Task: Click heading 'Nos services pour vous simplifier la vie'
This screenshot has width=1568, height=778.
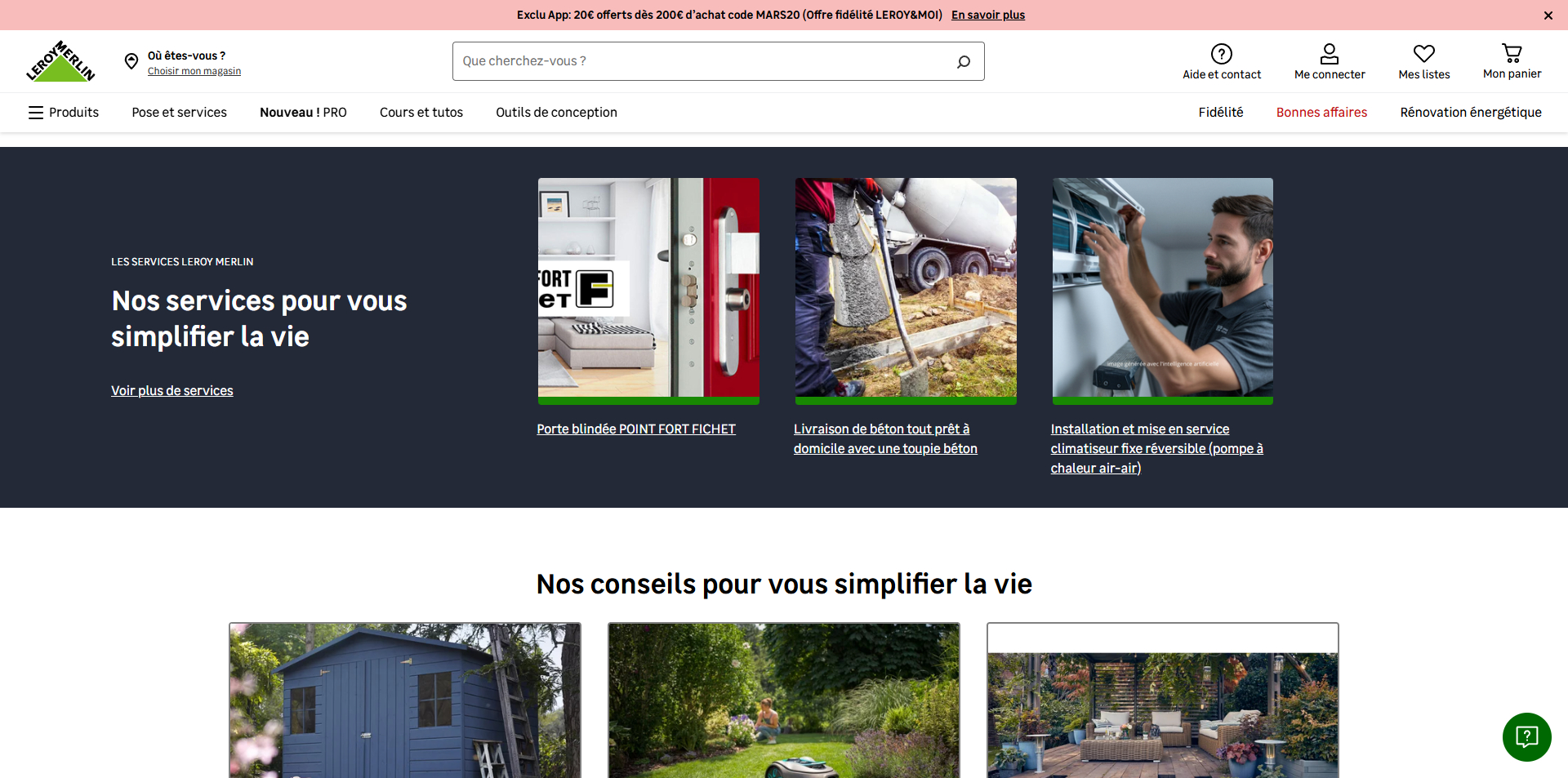Action: coord(259,318)
